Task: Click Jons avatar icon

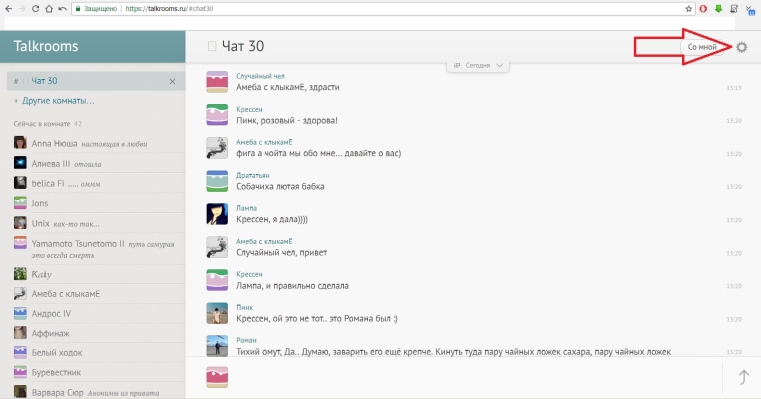Action: pyautogui.click(x=20, y=202)
